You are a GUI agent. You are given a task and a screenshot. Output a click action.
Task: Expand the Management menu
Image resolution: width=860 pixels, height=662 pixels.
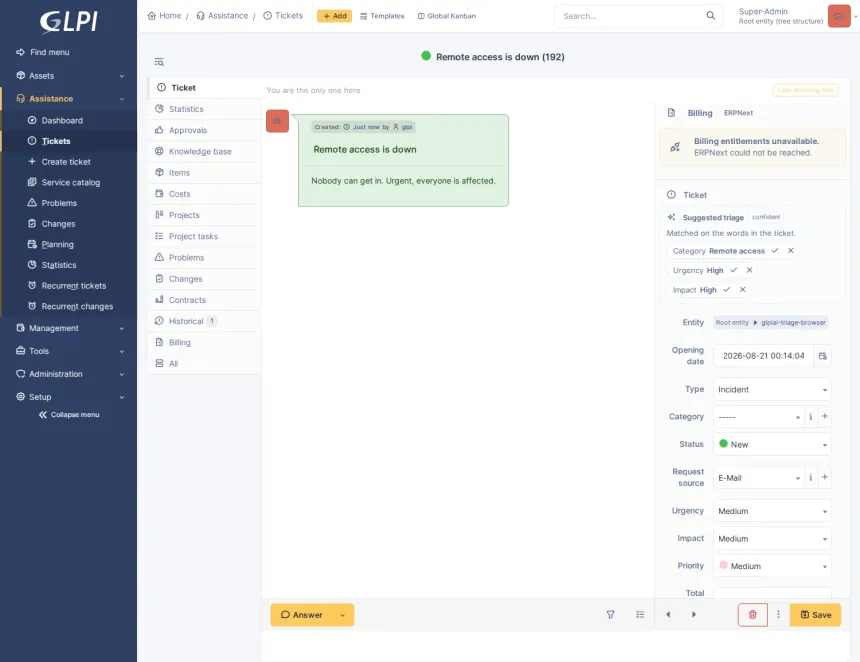[x=70, y=328]
